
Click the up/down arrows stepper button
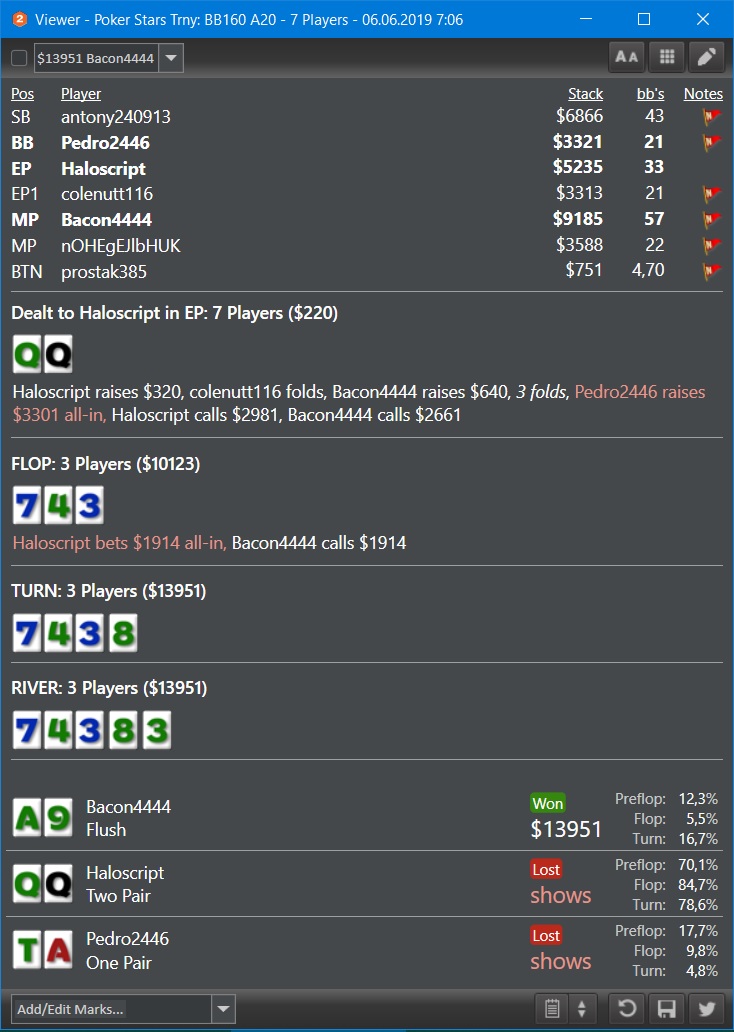(582, 1008)
